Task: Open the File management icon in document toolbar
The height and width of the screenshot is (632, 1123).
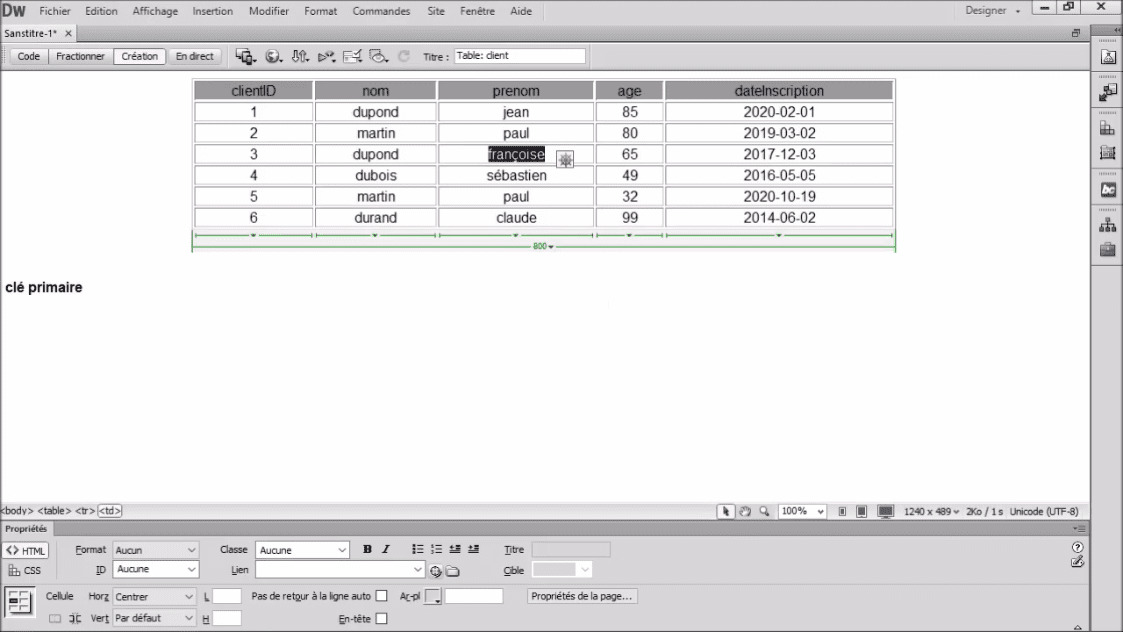Action: coord(301,56)
